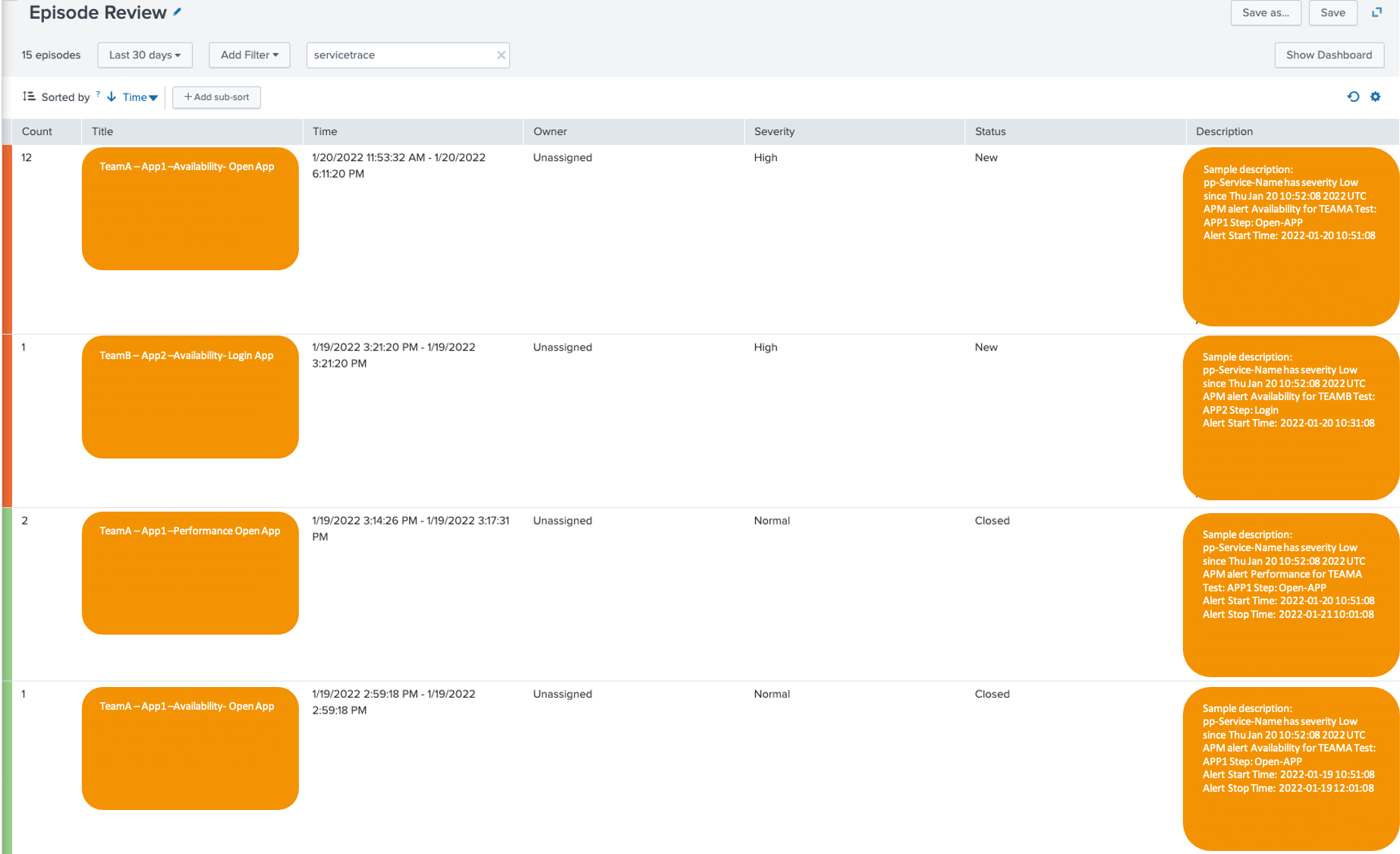The width and height of the screenshot is (1400, 854).
Task: Rename dashboard using the pencil edit icon
Action: (177, 12)
